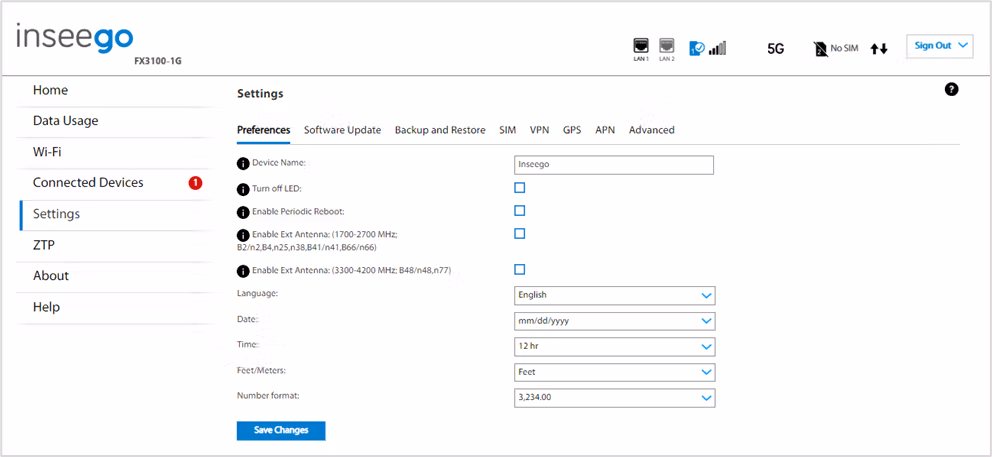992x457 pixels.
Task: Click the red Connected Devices count badge
Action: tap(195, 183)
